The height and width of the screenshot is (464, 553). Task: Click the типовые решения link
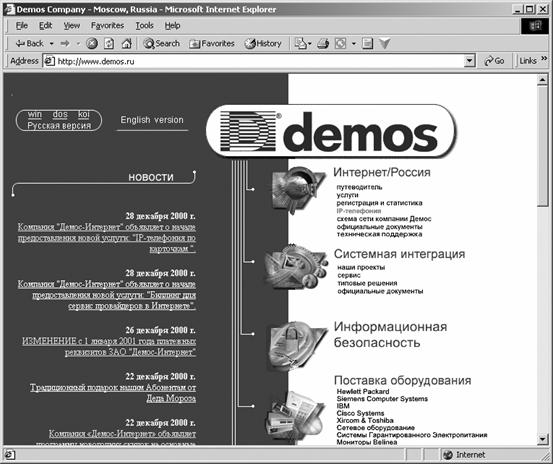367,283
